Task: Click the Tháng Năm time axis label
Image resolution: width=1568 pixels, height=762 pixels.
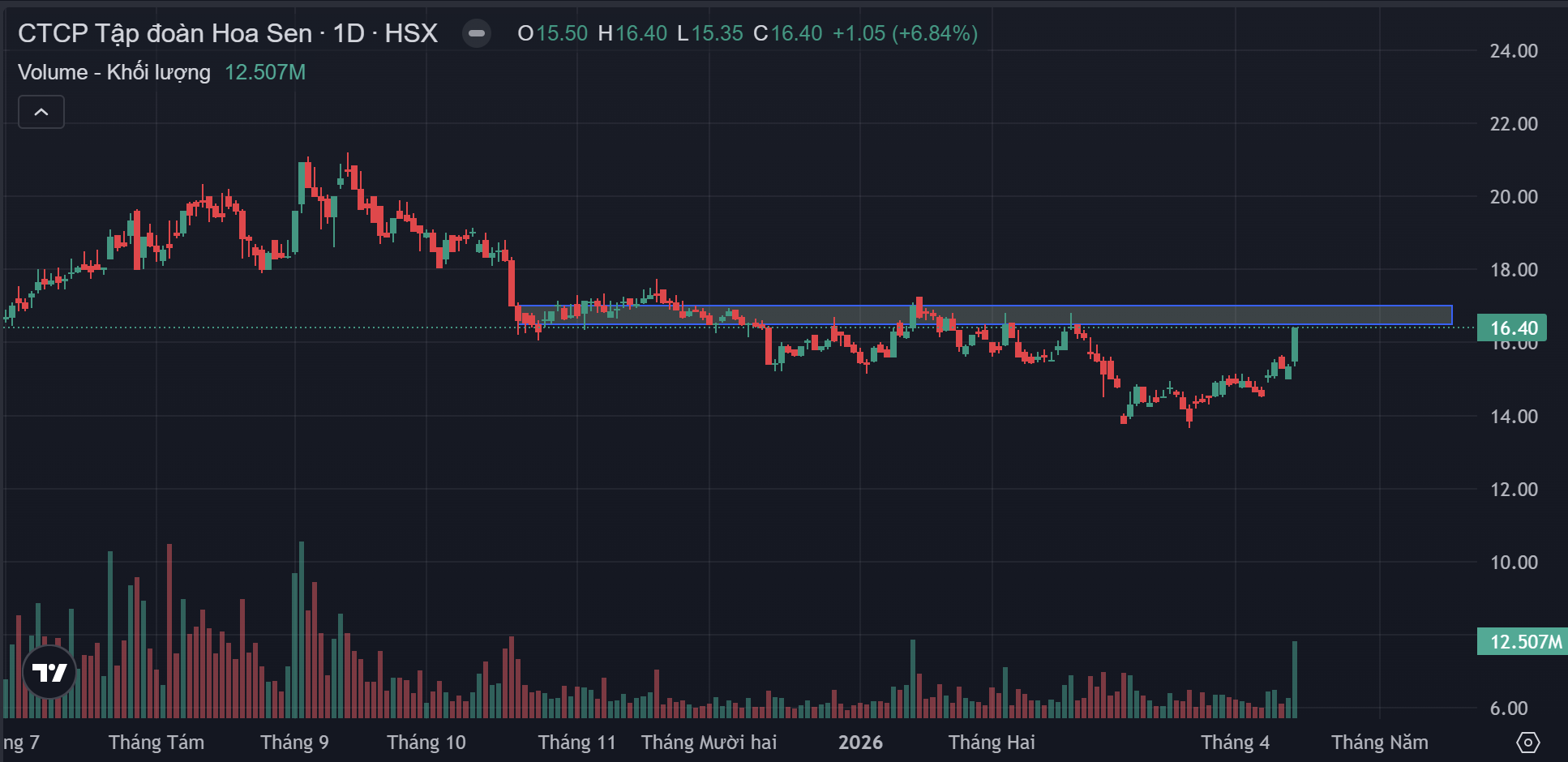Action: coord(1379,742)
